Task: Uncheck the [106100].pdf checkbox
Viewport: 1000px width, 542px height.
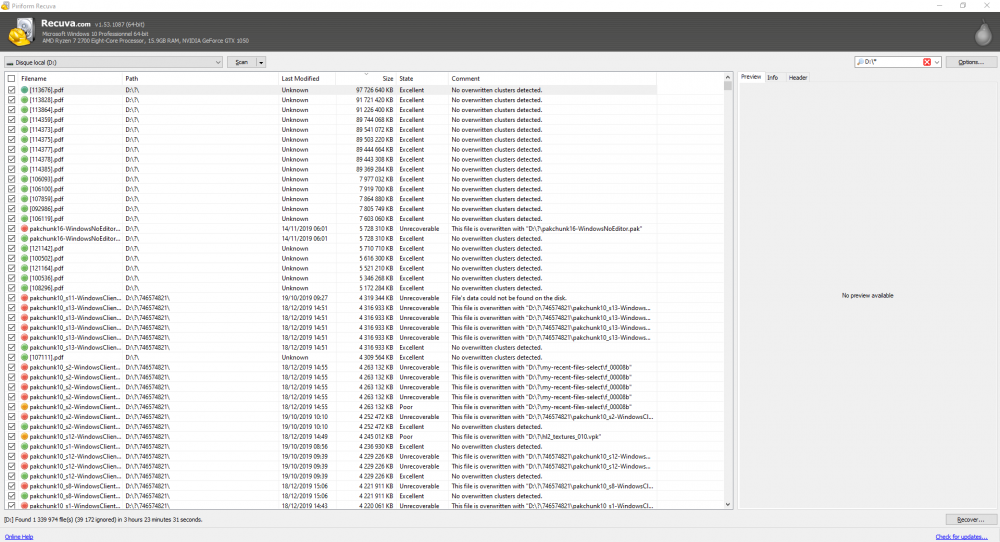Action: (11, 189)
